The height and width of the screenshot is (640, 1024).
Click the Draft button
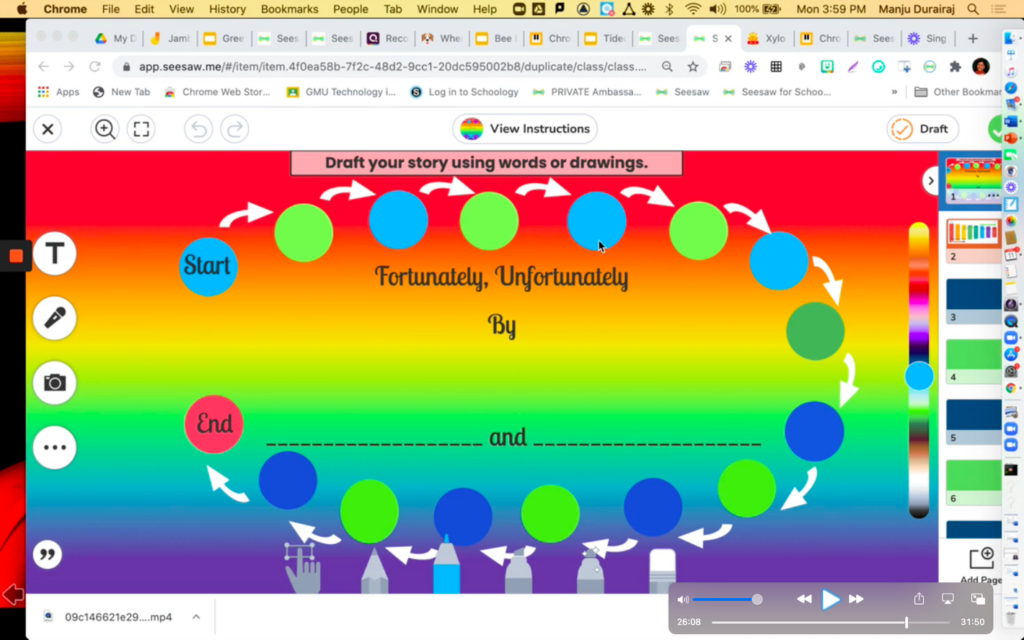[x=922, y=129]
